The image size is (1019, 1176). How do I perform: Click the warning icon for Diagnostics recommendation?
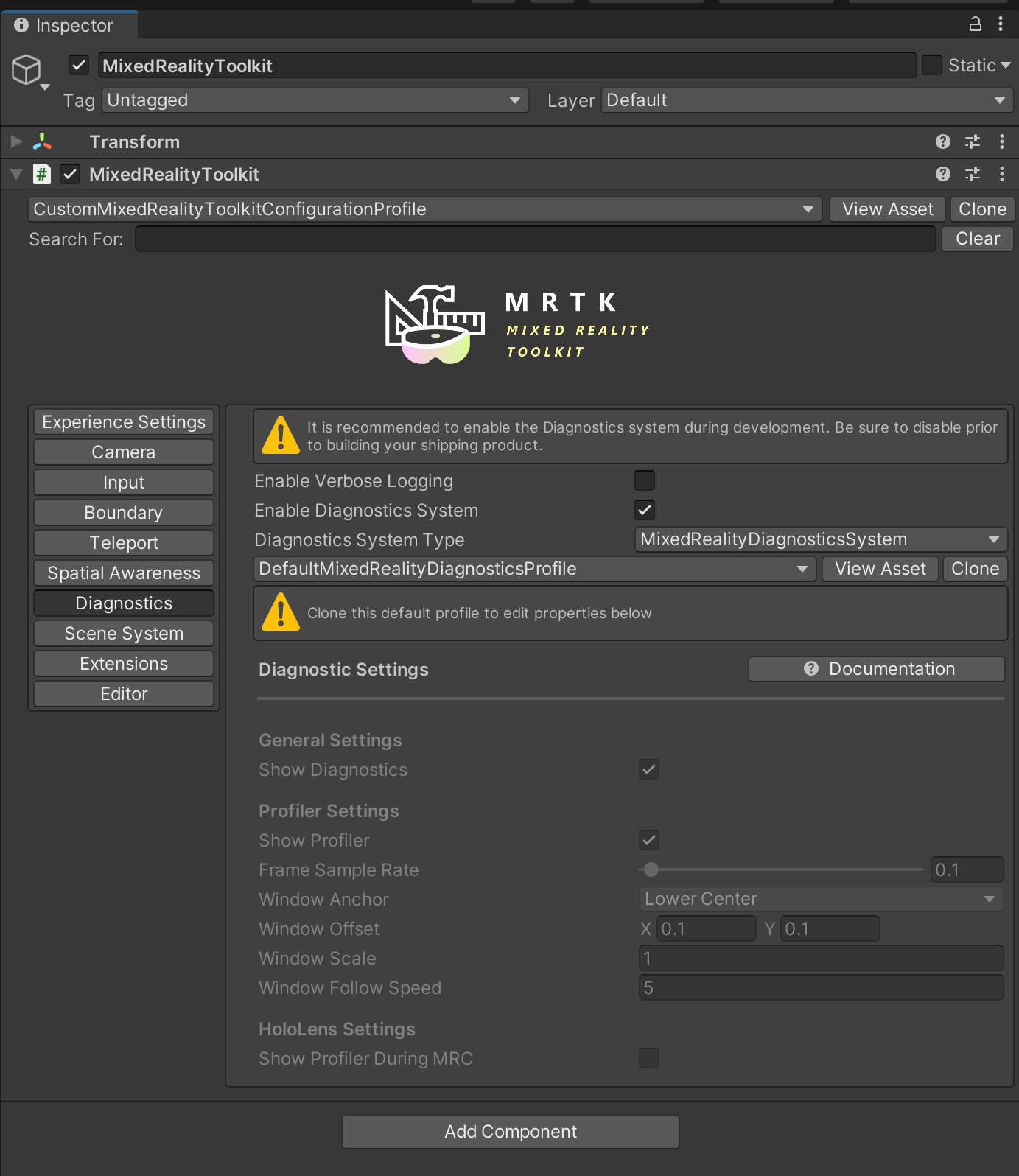[x=281, y=435]
